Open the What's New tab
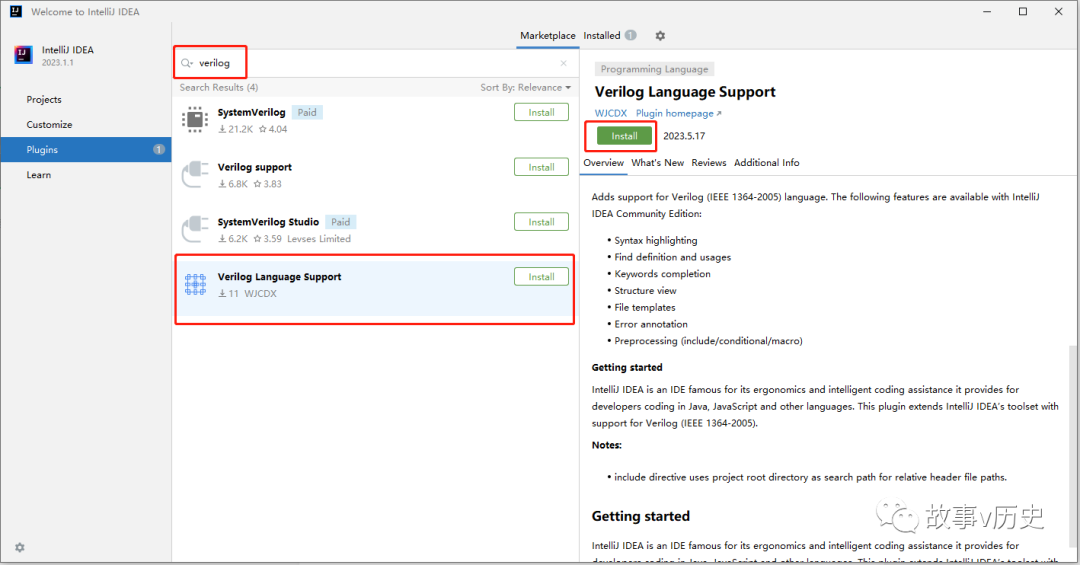Image resolution: width=1080 pixels, height=565 pixels. pos(657,163)
